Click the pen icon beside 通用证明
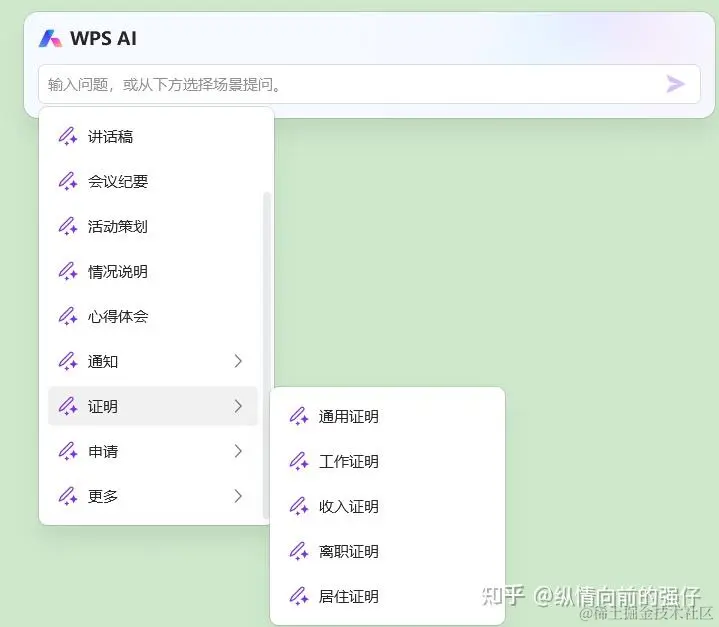The height and width of the screenshot is (627, 719). pos(299,416)
